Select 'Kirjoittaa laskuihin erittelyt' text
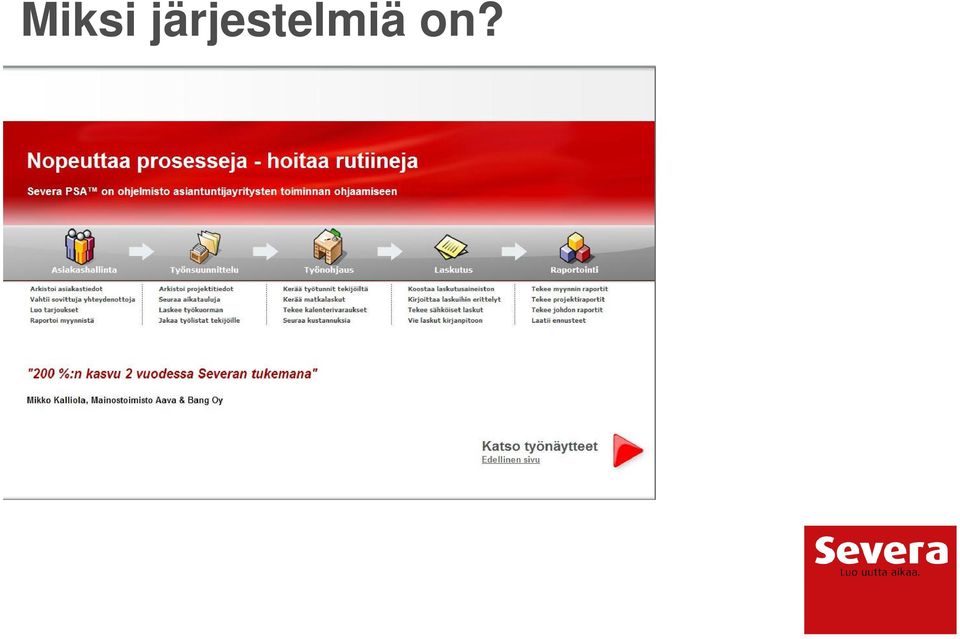The image size is (960, 639). click(x=454, y=299)
